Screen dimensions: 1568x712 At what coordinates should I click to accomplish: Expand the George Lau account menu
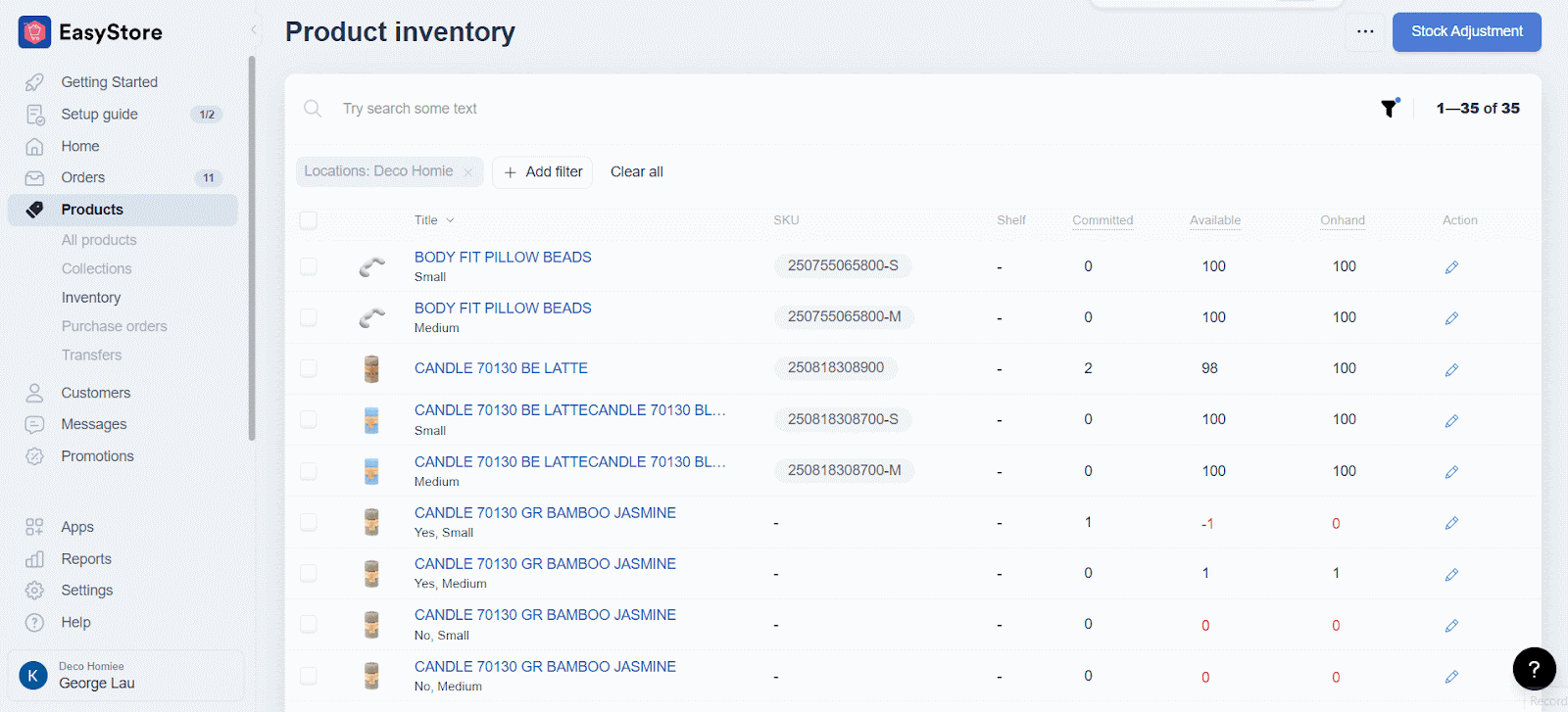pyautogui.click(x=125, y=676)
